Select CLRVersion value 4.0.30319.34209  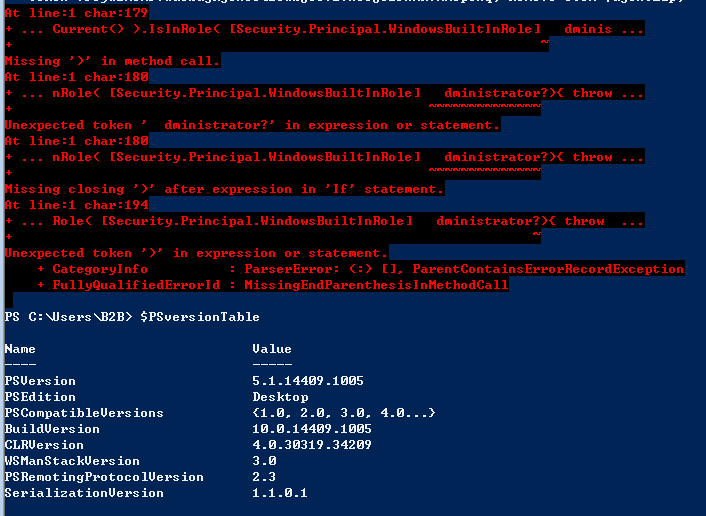[x=312, y=445]
